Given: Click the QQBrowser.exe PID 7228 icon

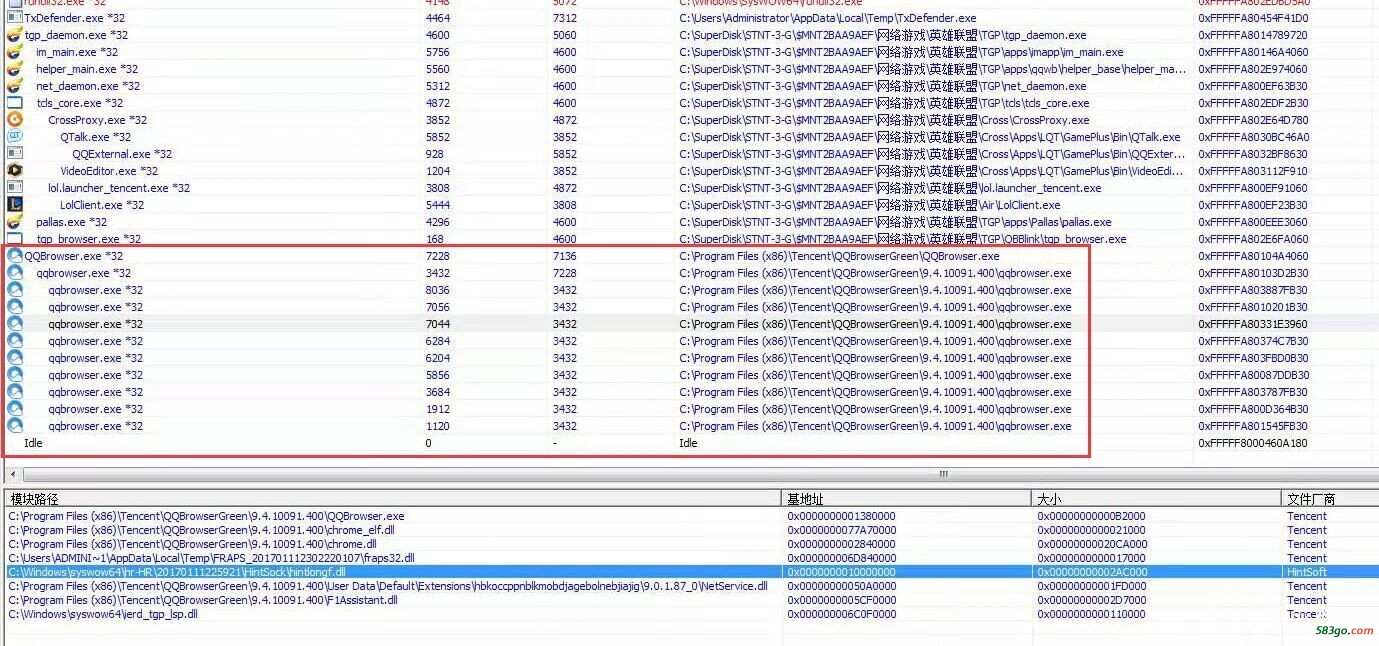Looking at the screenshot, I should (x=15, y=256).
